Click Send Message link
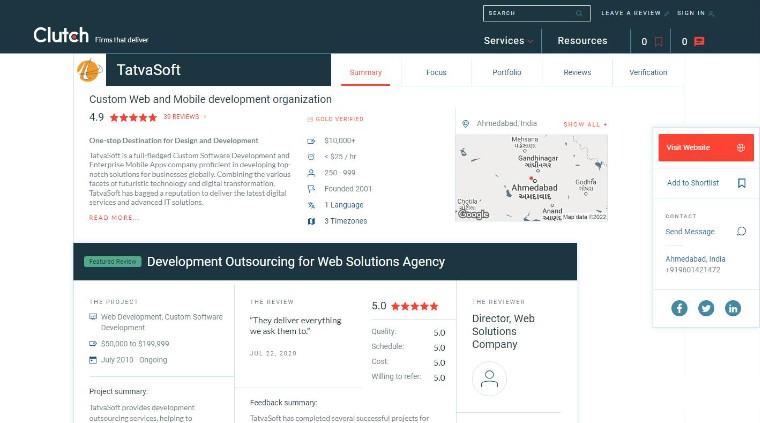 690,232
